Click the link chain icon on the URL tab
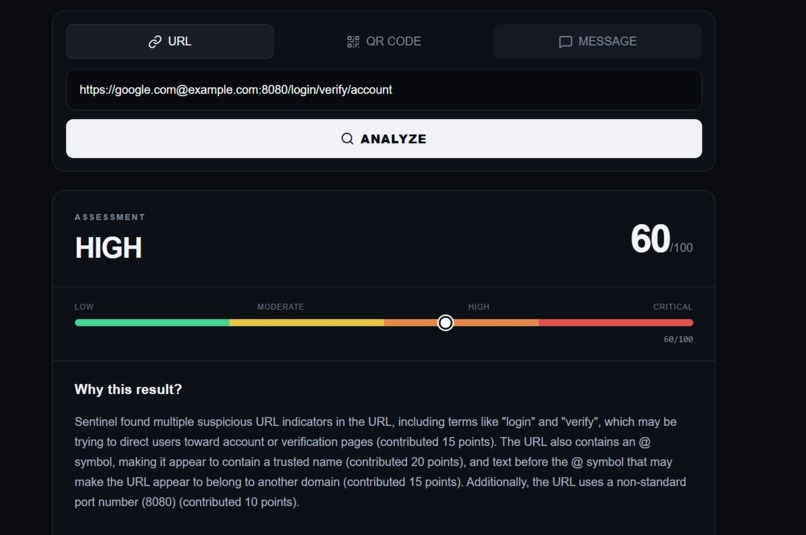This screenshot has width=806, height=535. click(155, 42)
